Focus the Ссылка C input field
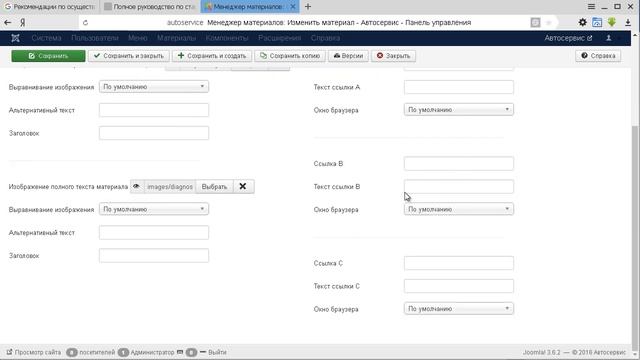The width and height of the screenshot is (640, 360). click(459, 263)
